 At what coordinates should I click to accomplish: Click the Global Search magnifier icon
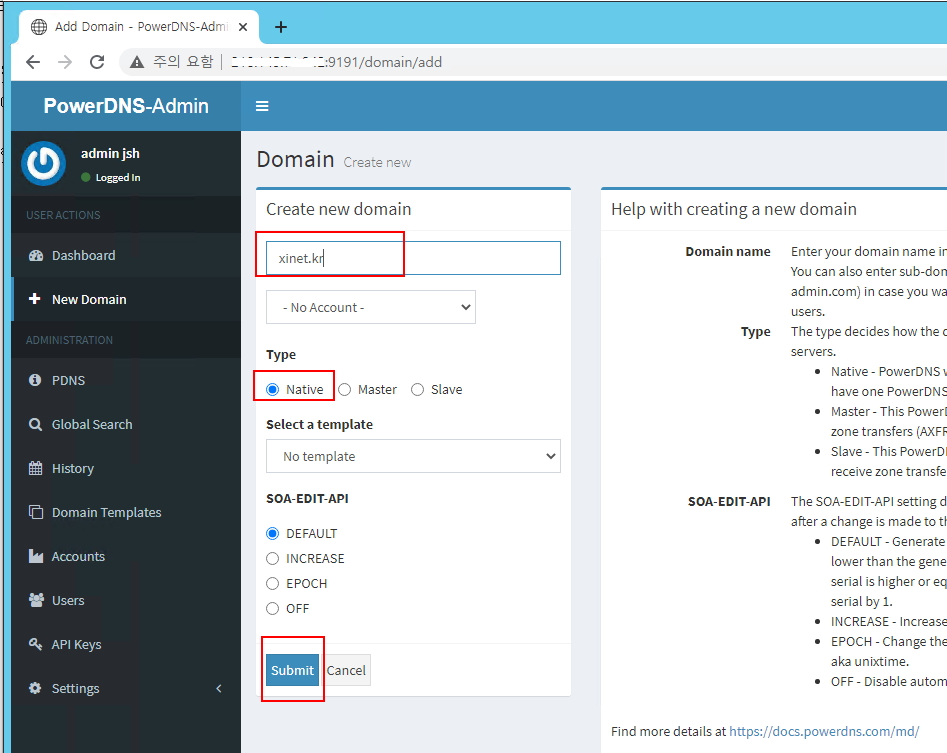[x=36, y=424]
